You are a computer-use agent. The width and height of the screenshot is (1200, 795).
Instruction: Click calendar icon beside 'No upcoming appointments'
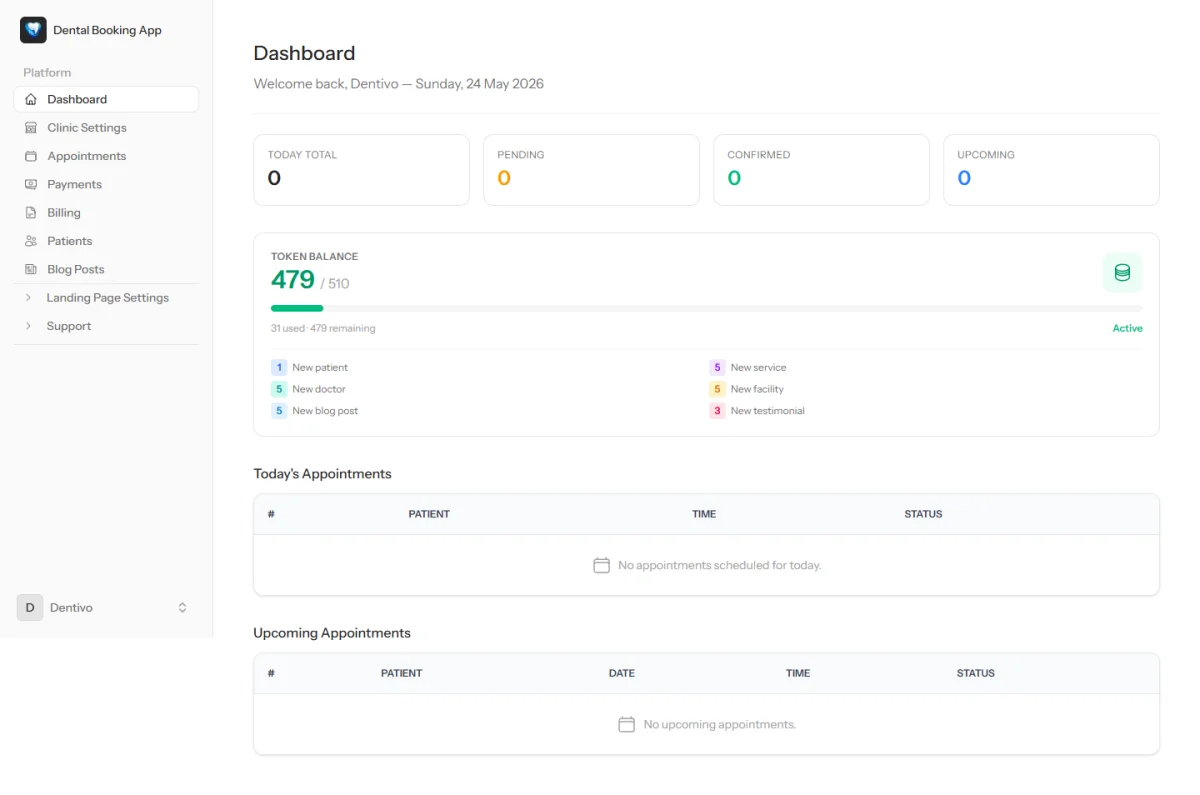(626, 724)
